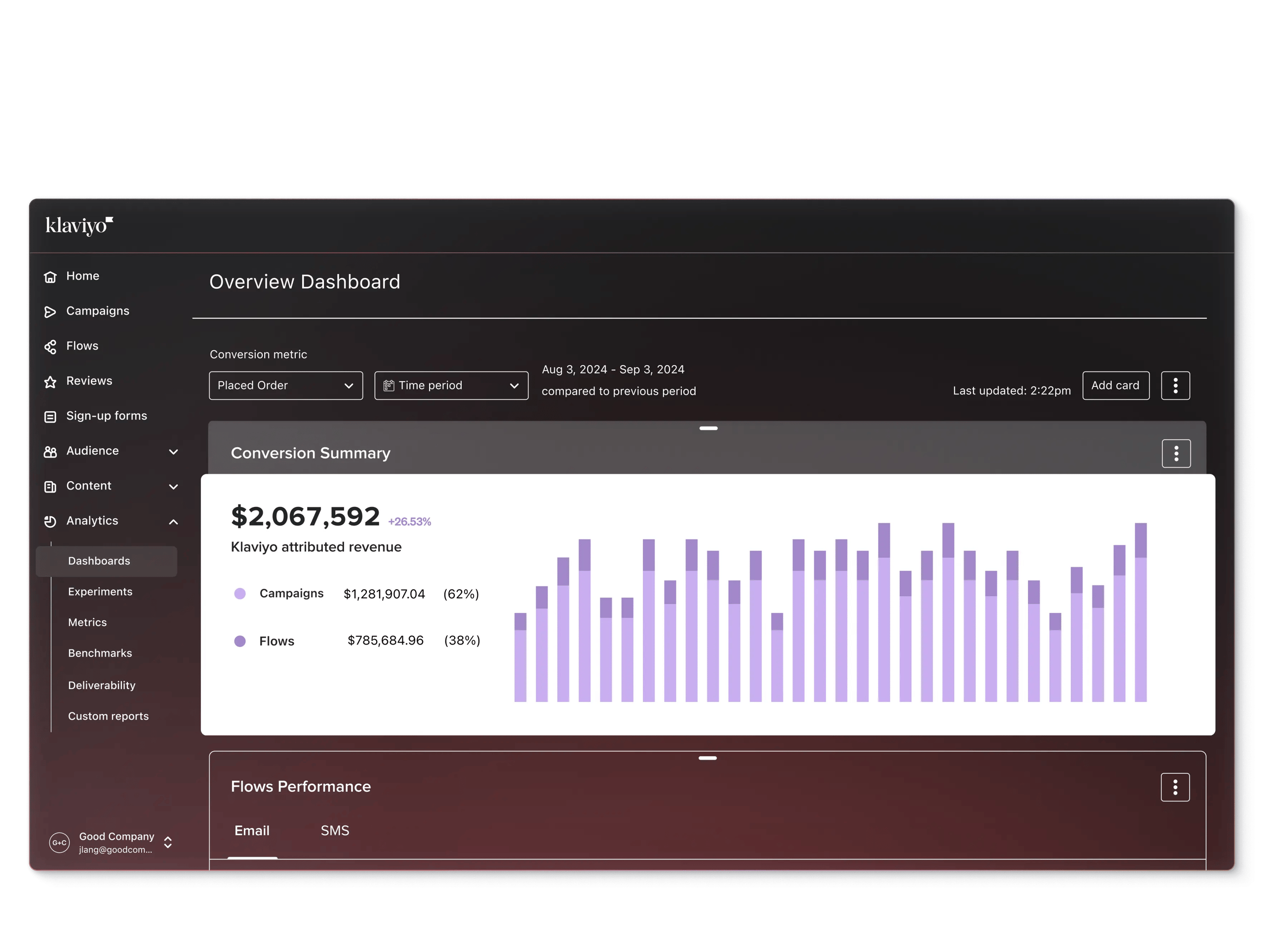Open Conversion Summary card options menu
Image resolution: width=1264 pixels, height=952 pixels.
click(x=1176, y=454)
